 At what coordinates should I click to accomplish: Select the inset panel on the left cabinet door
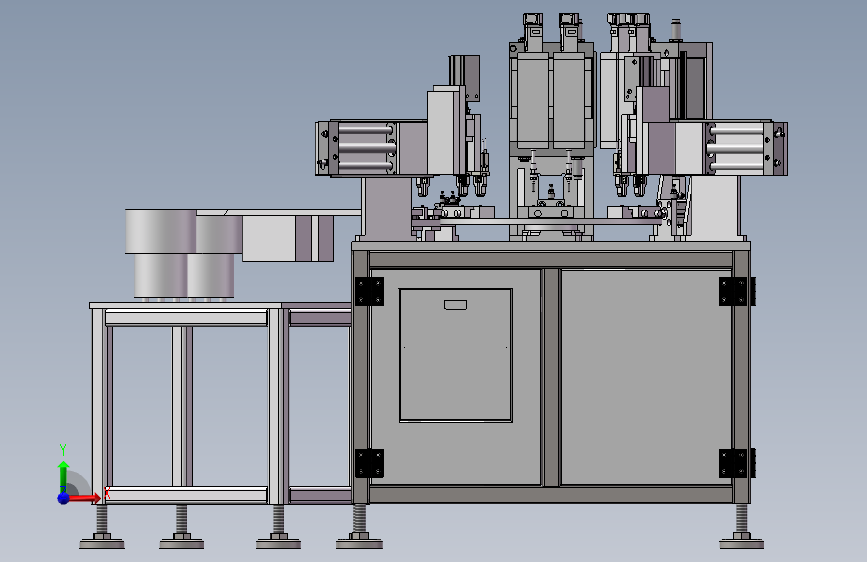456,355
